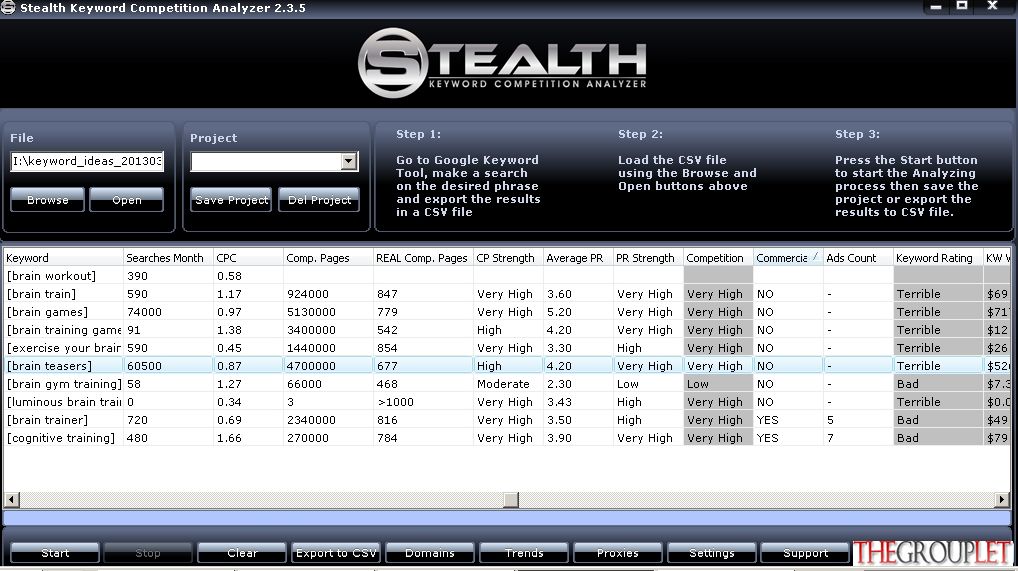Viewport: 1018px width, 571px height.
Task: Click scroll right arrow of table
Action: point(1002,500)
